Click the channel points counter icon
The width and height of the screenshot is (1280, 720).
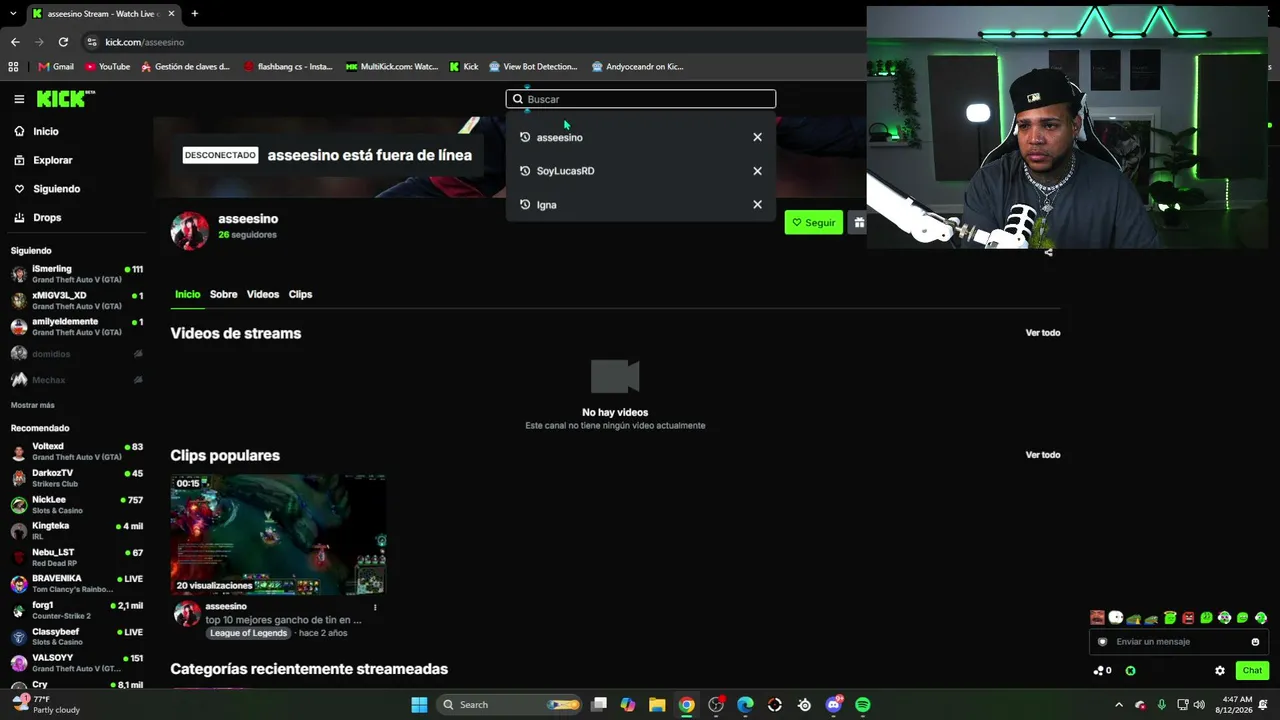[x=1102, y=671]
